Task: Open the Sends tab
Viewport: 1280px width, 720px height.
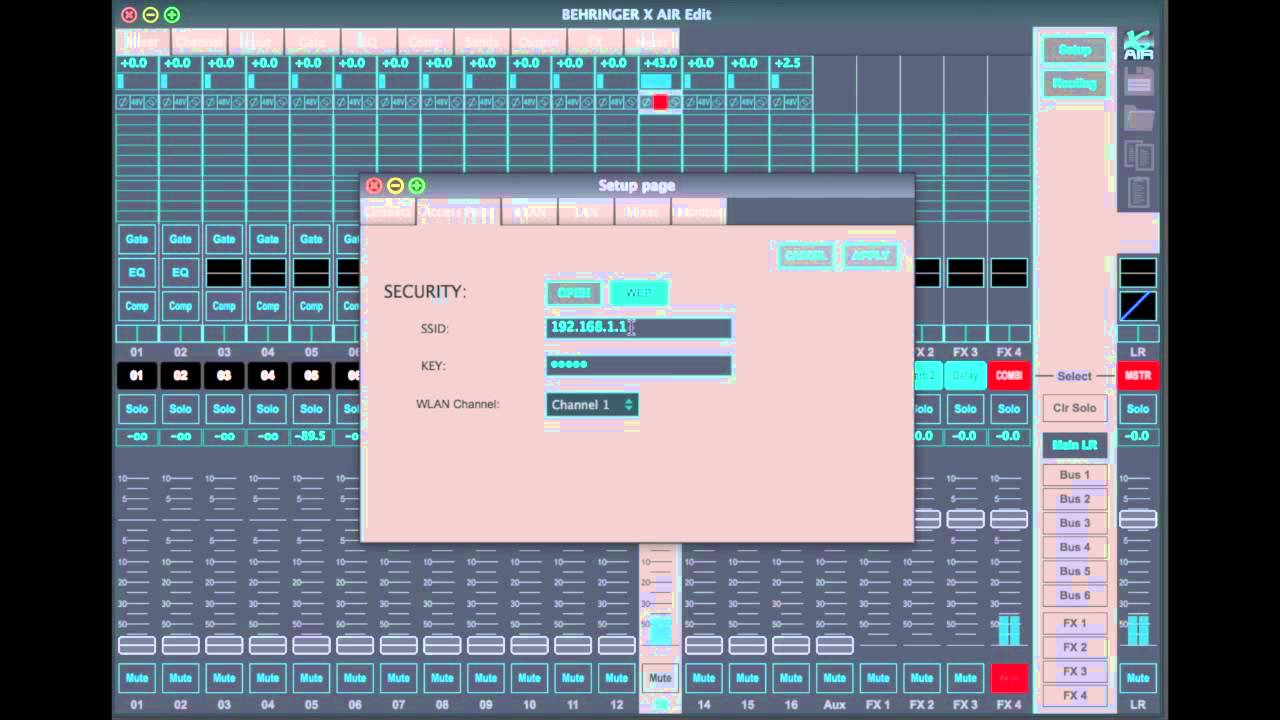Action: click(x=482, y=42)
